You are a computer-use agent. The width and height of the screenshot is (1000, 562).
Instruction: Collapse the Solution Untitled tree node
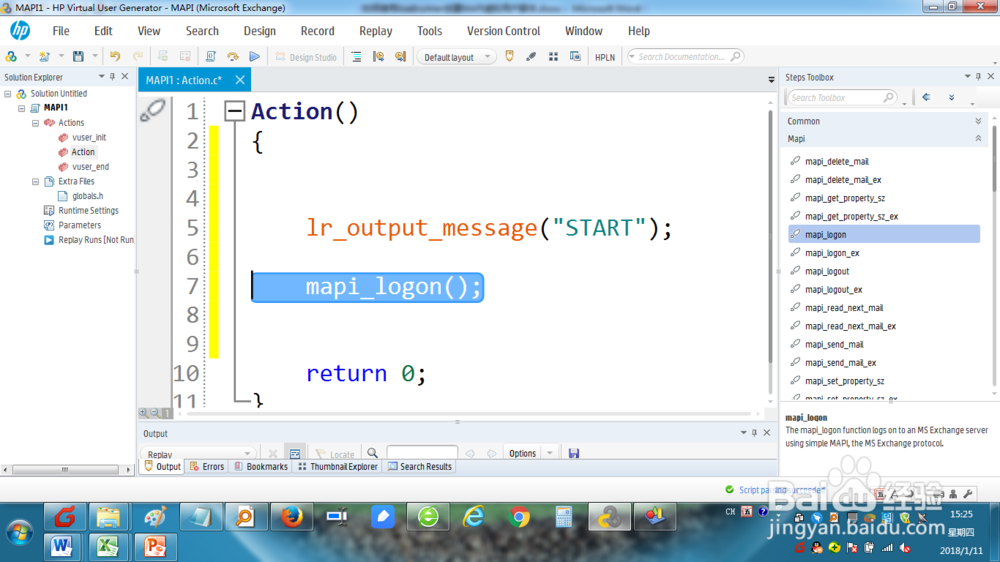click(8, 93)
